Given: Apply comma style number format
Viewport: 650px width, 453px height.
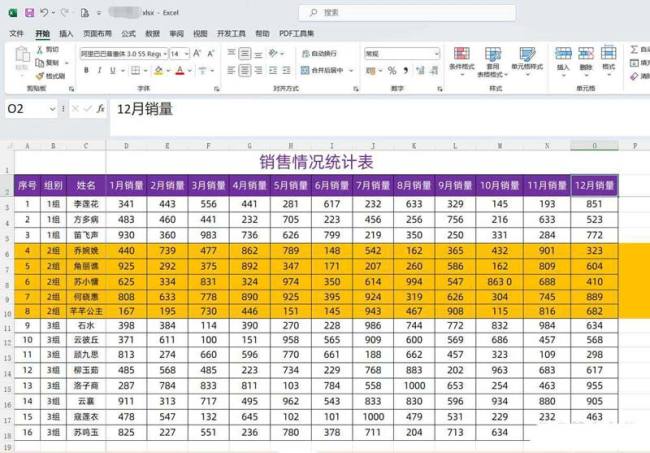Looking at the screenshot, I should (x=405, y=71).
